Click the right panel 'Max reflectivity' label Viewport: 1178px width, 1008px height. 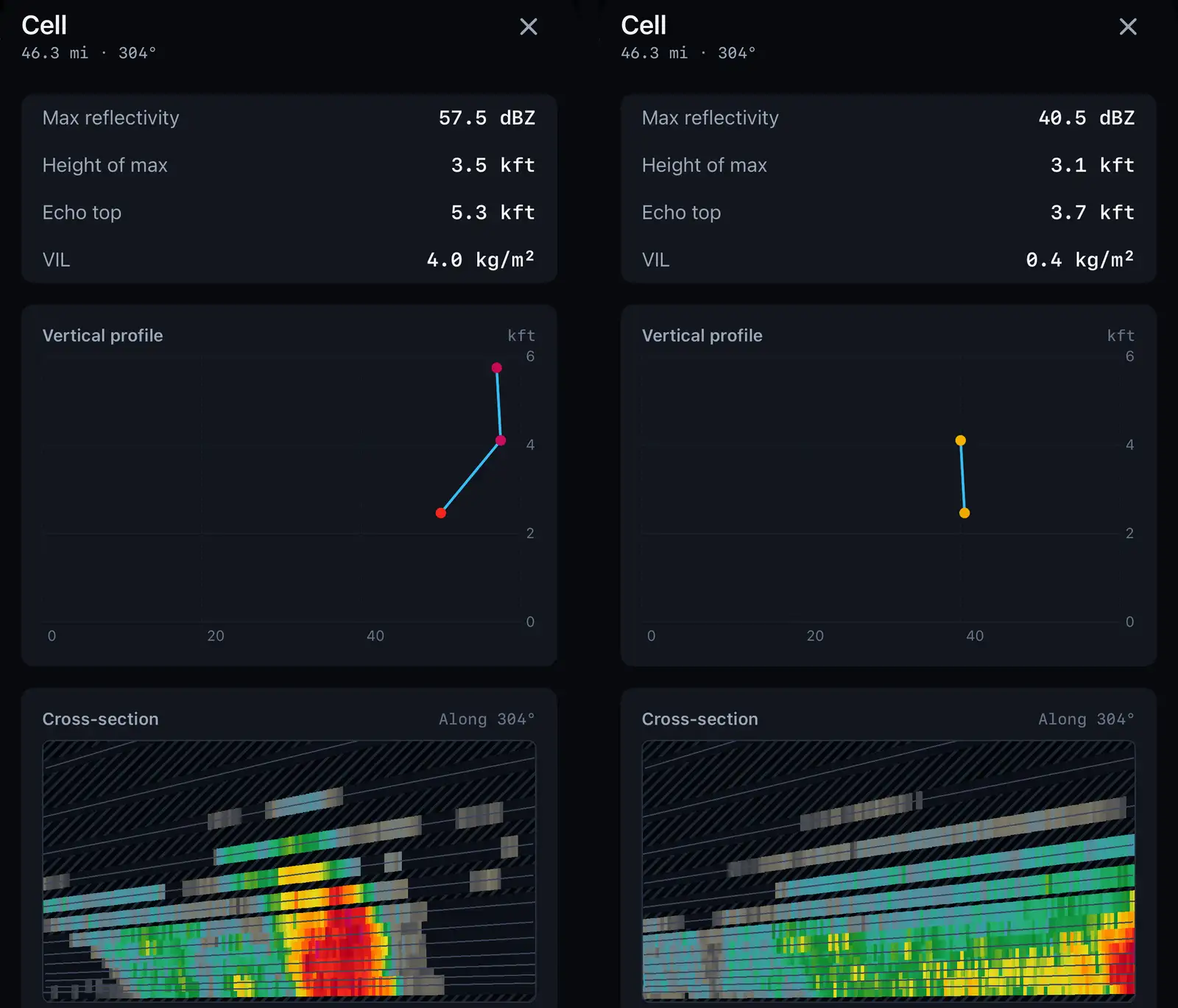710,118
